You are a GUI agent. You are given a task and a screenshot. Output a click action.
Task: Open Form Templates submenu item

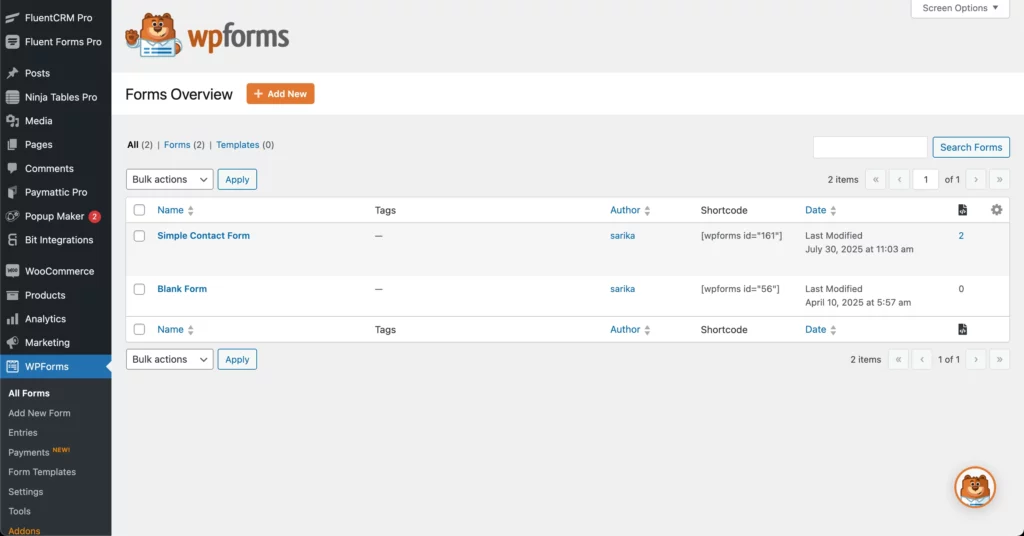[x=42, y=471]
